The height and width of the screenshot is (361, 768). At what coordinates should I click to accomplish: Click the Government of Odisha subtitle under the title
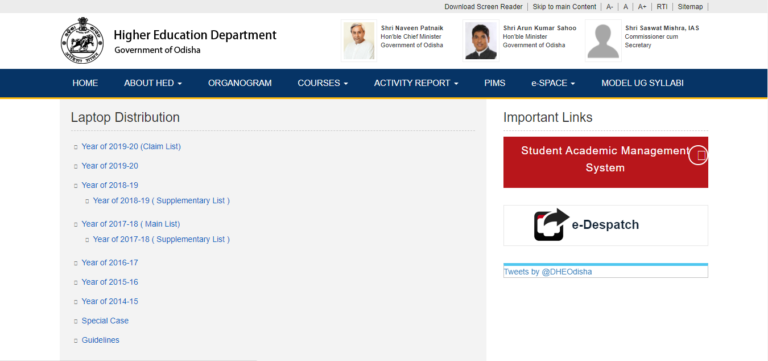pos(157,50)
